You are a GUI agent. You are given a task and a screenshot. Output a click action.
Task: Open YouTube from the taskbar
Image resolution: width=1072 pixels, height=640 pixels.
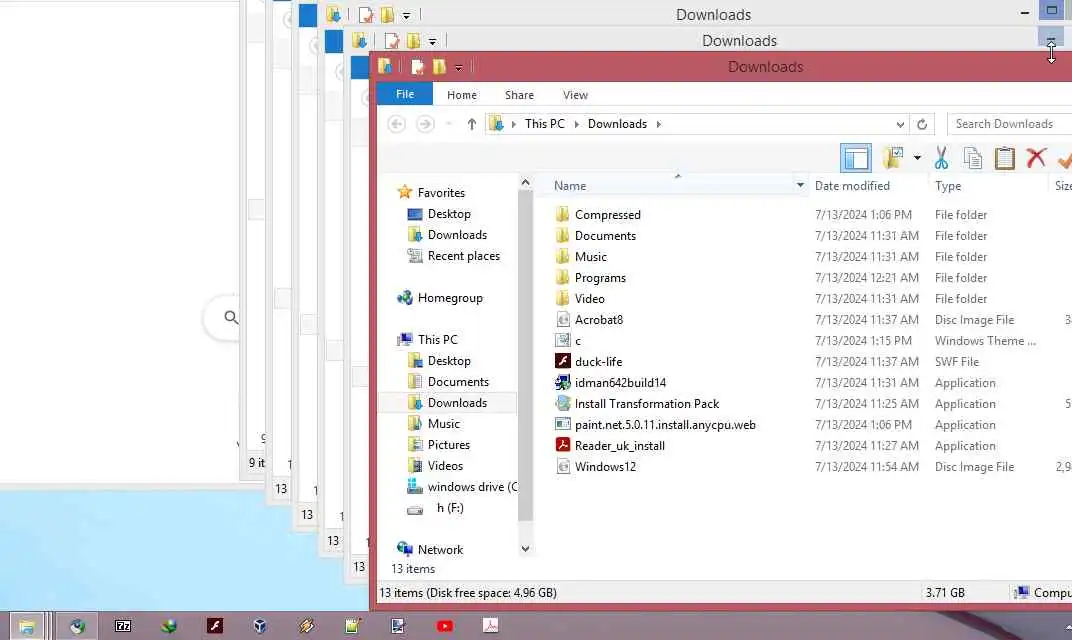444,626
